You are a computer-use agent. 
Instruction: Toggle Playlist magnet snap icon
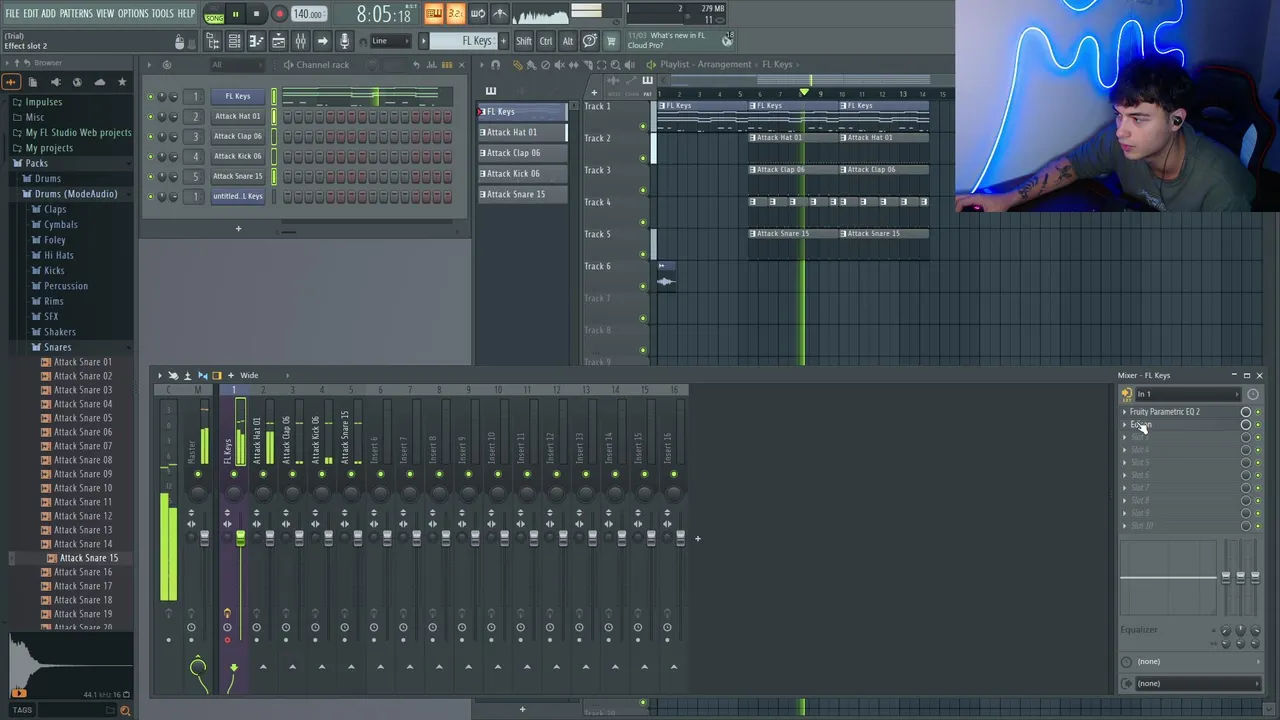pos(494,65)
